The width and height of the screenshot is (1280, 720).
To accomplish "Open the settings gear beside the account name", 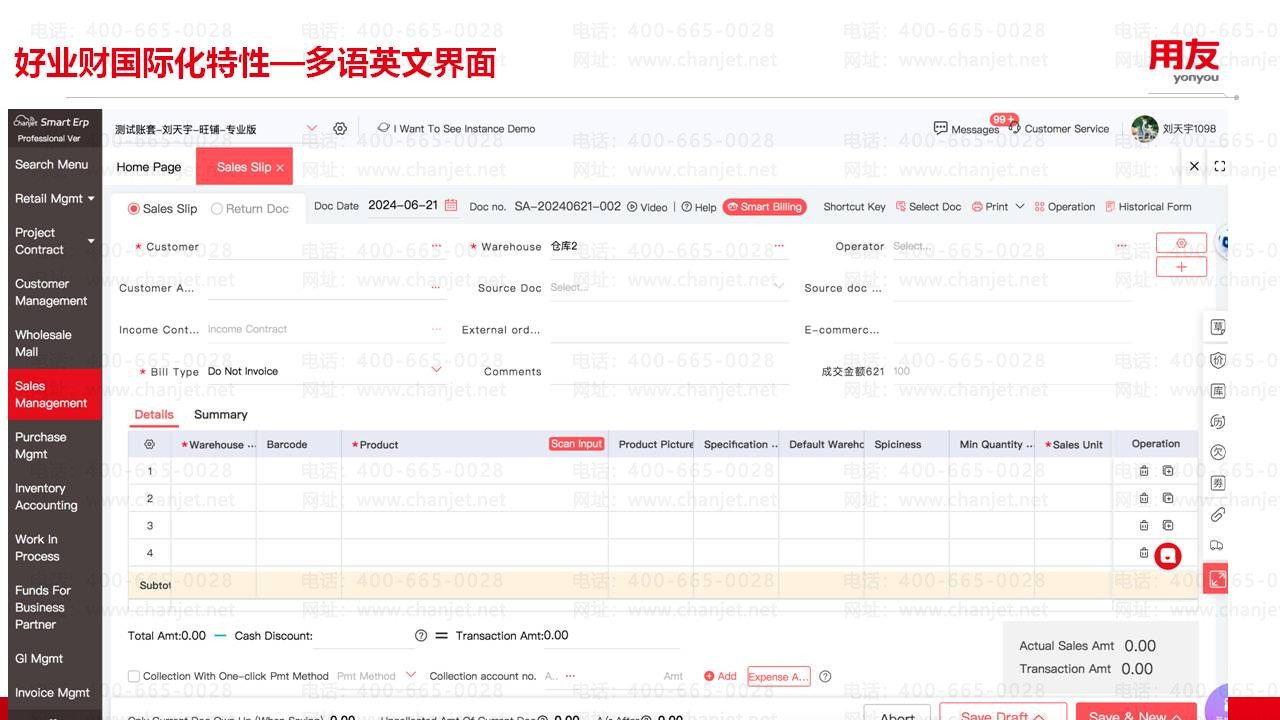I will click(340, 129).
